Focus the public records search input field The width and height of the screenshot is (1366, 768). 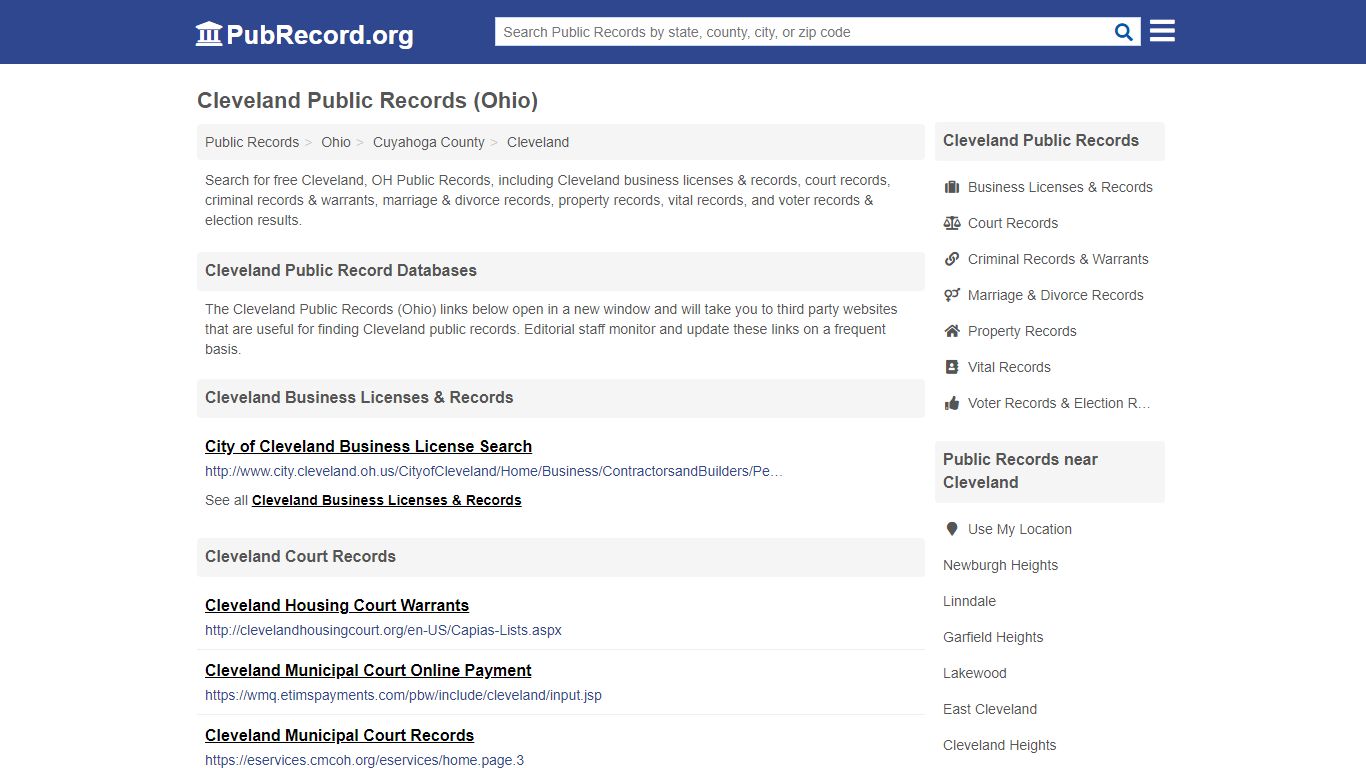[804, 32]
